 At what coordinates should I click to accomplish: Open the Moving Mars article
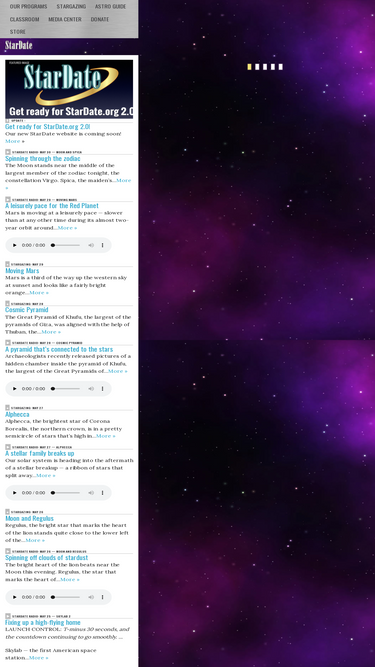22,271
